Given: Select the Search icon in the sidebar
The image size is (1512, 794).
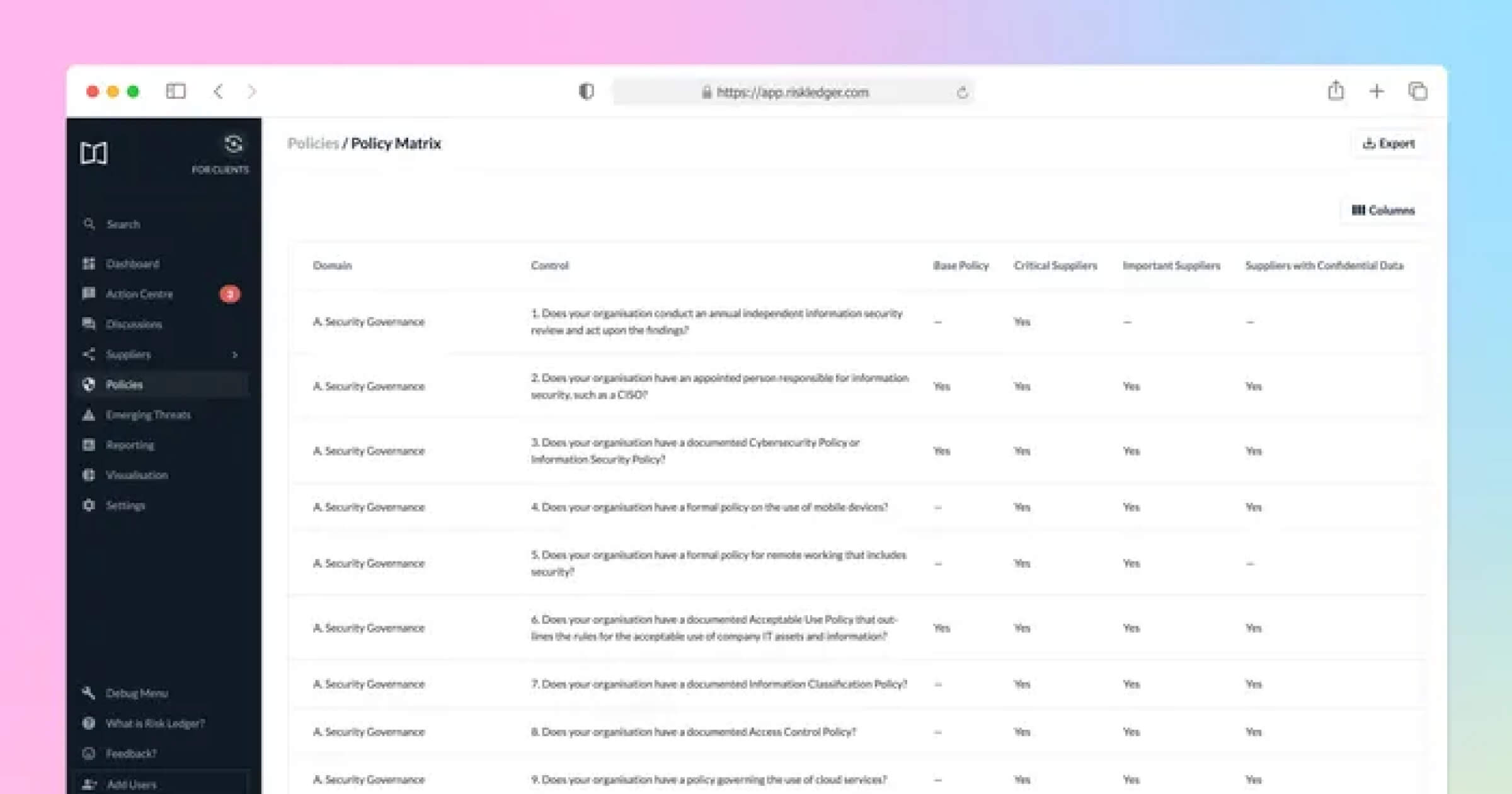Looking at the screenshot, I should coord(89,224).
